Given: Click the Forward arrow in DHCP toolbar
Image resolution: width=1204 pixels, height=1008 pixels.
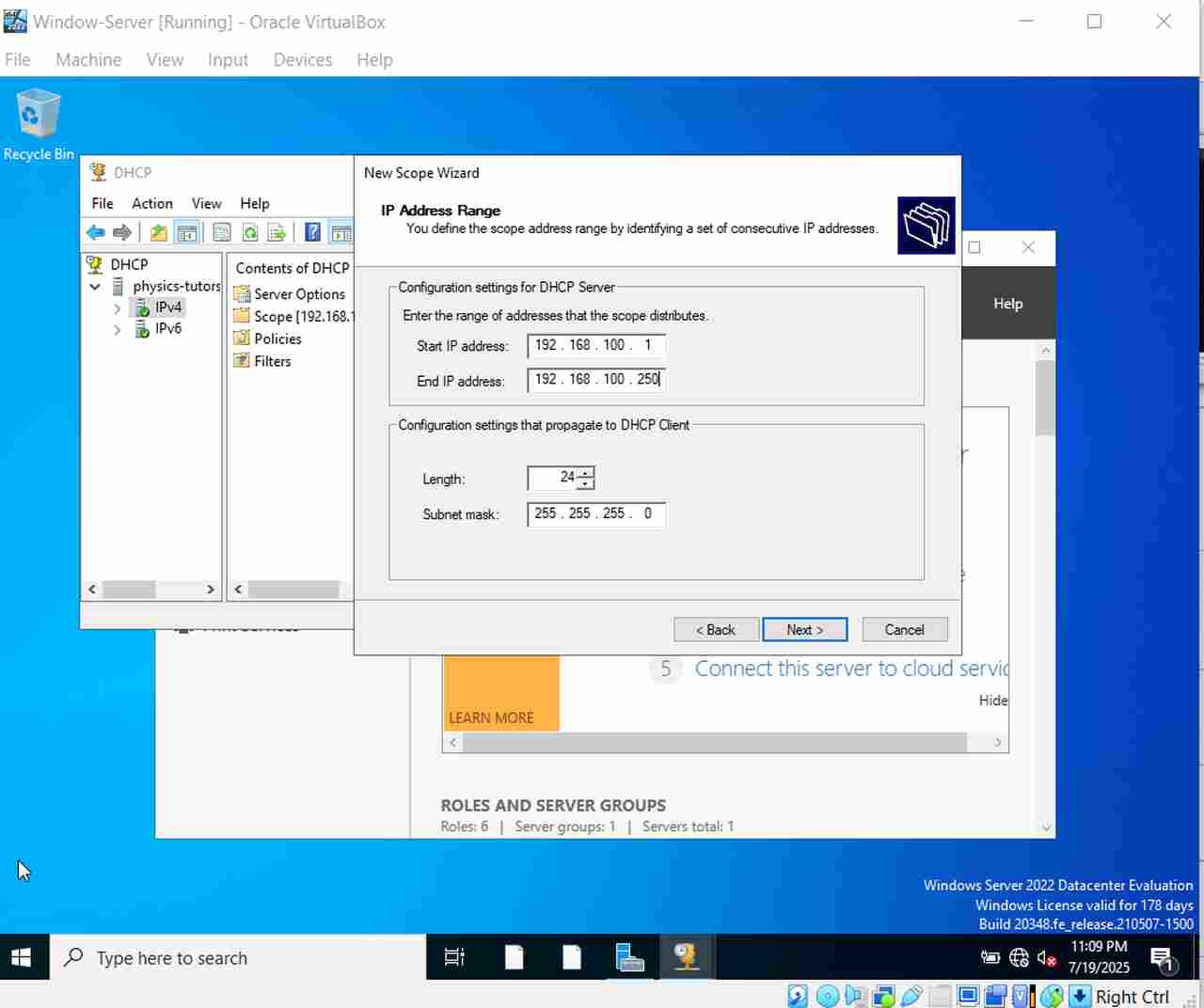Looking at the screenshot, I should click(122, 232).
